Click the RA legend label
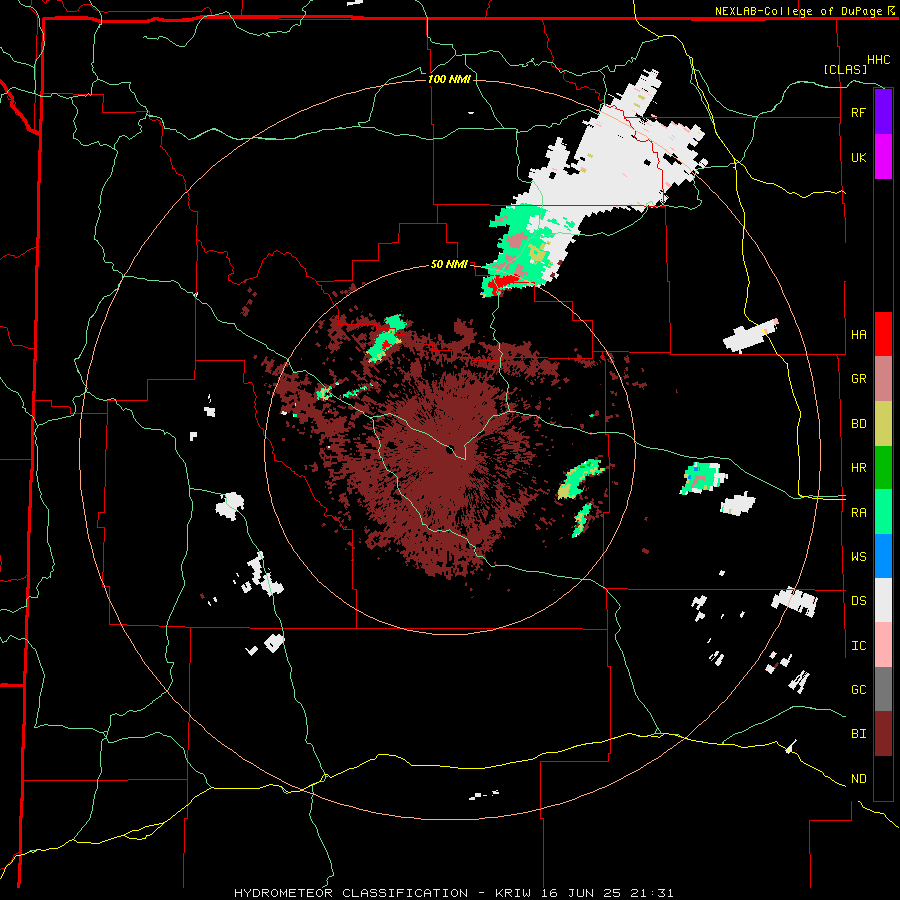Image resolution: width=900 pixels, height=900 pixels. coord(859,512)
